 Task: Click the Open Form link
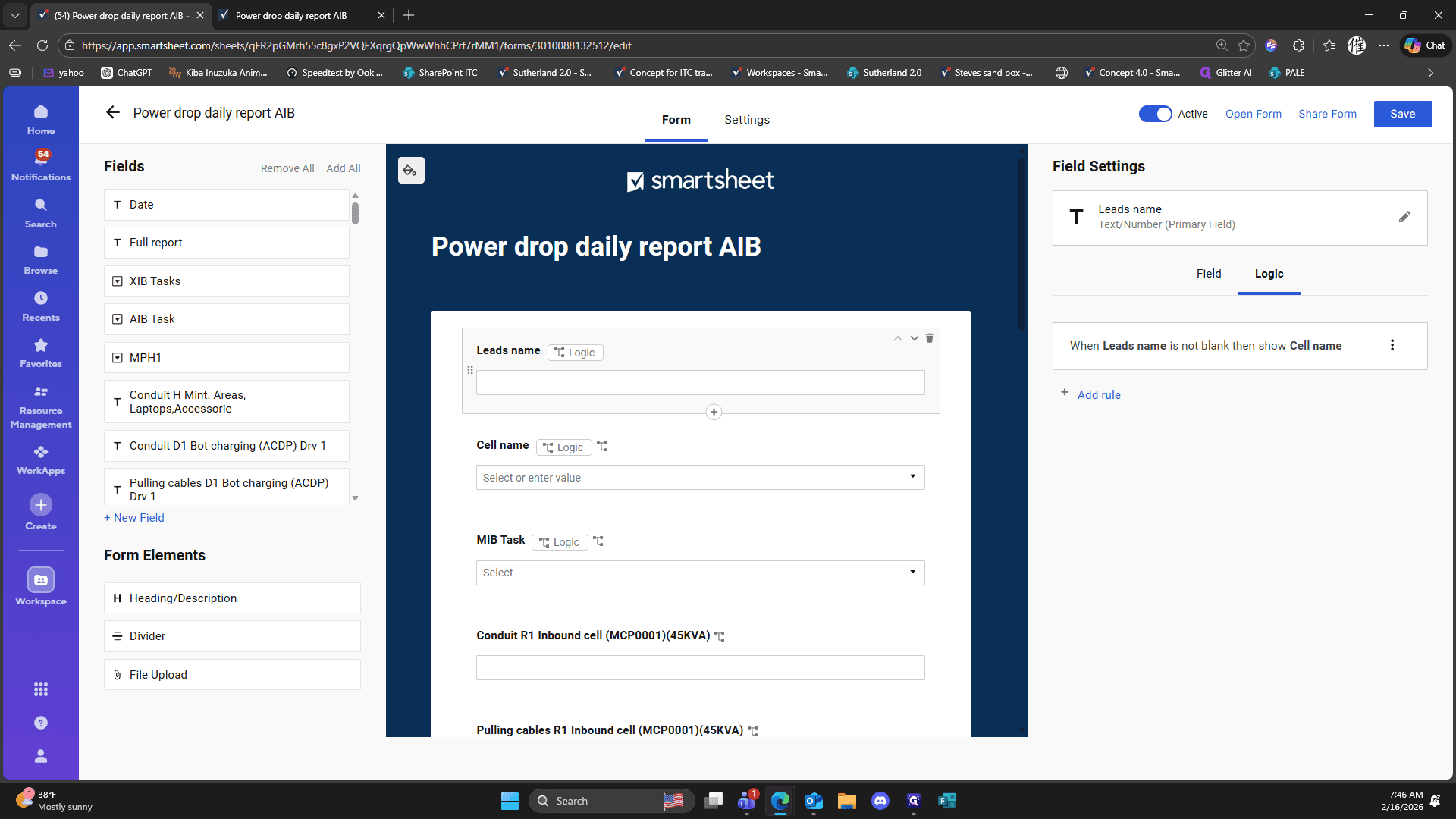[1254, 114]
